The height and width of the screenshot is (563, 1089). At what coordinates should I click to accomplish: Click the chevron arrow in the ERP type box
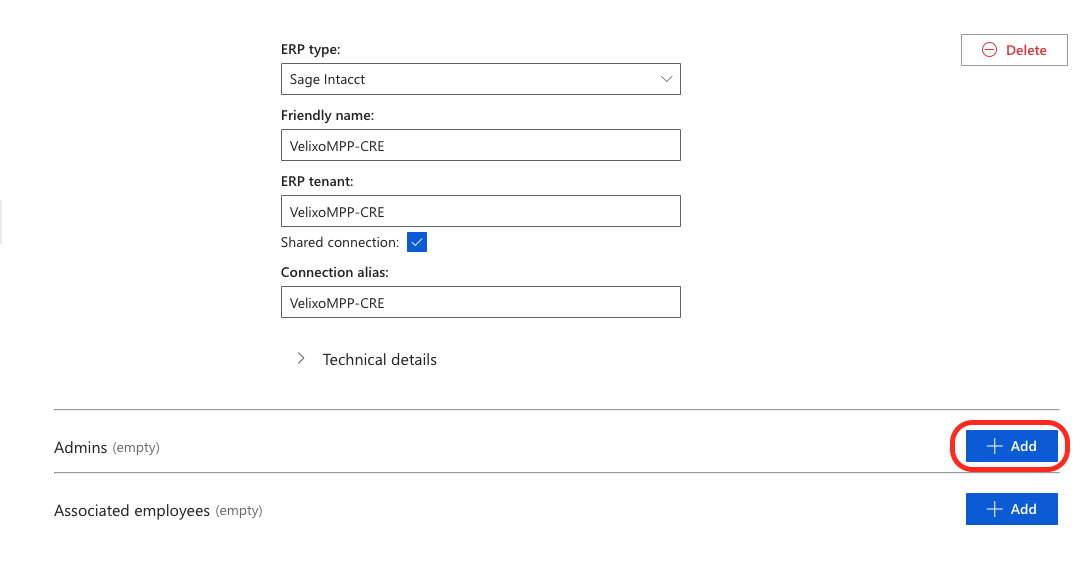click(x=667, y=79)
